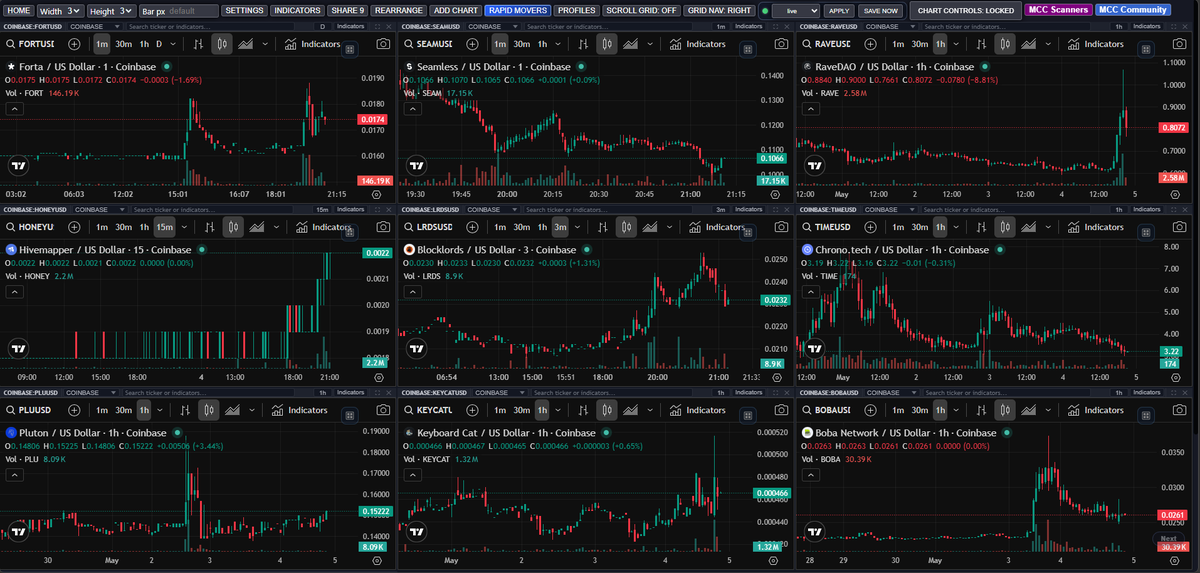Select the 1m interval on the FORTUSD chart

[103, 45]
